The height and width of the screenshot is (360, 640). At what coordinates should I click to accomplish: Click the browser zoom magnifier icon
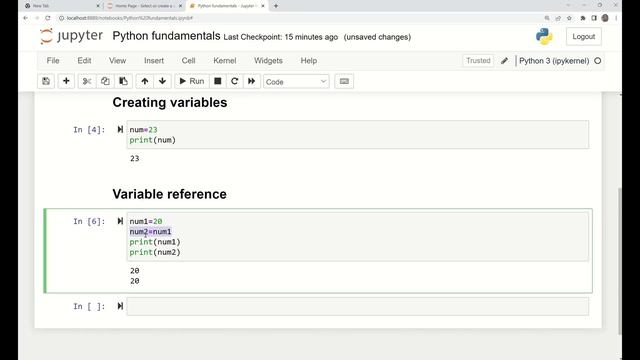click(x=547, y=18)
